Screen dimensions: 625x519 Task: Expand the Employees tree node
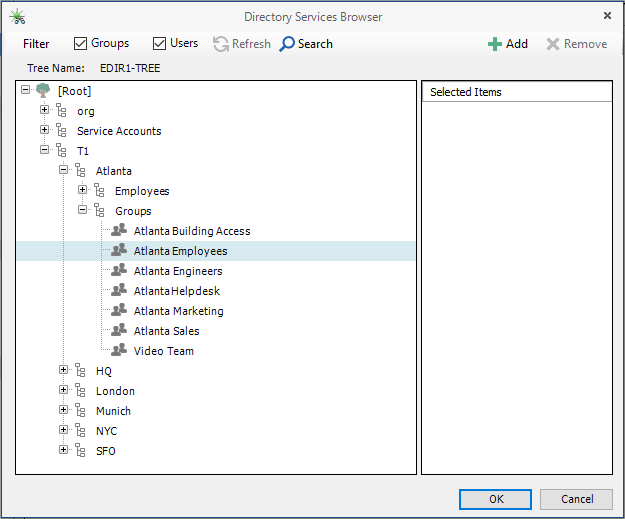pyautogui.click(x=82, y=191)
